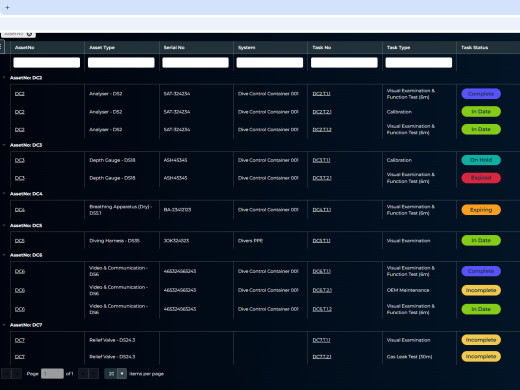Viewport: 520px width, 390px height.
Task: Sort by AssetNo column header
Action: [x=25, y=48]
